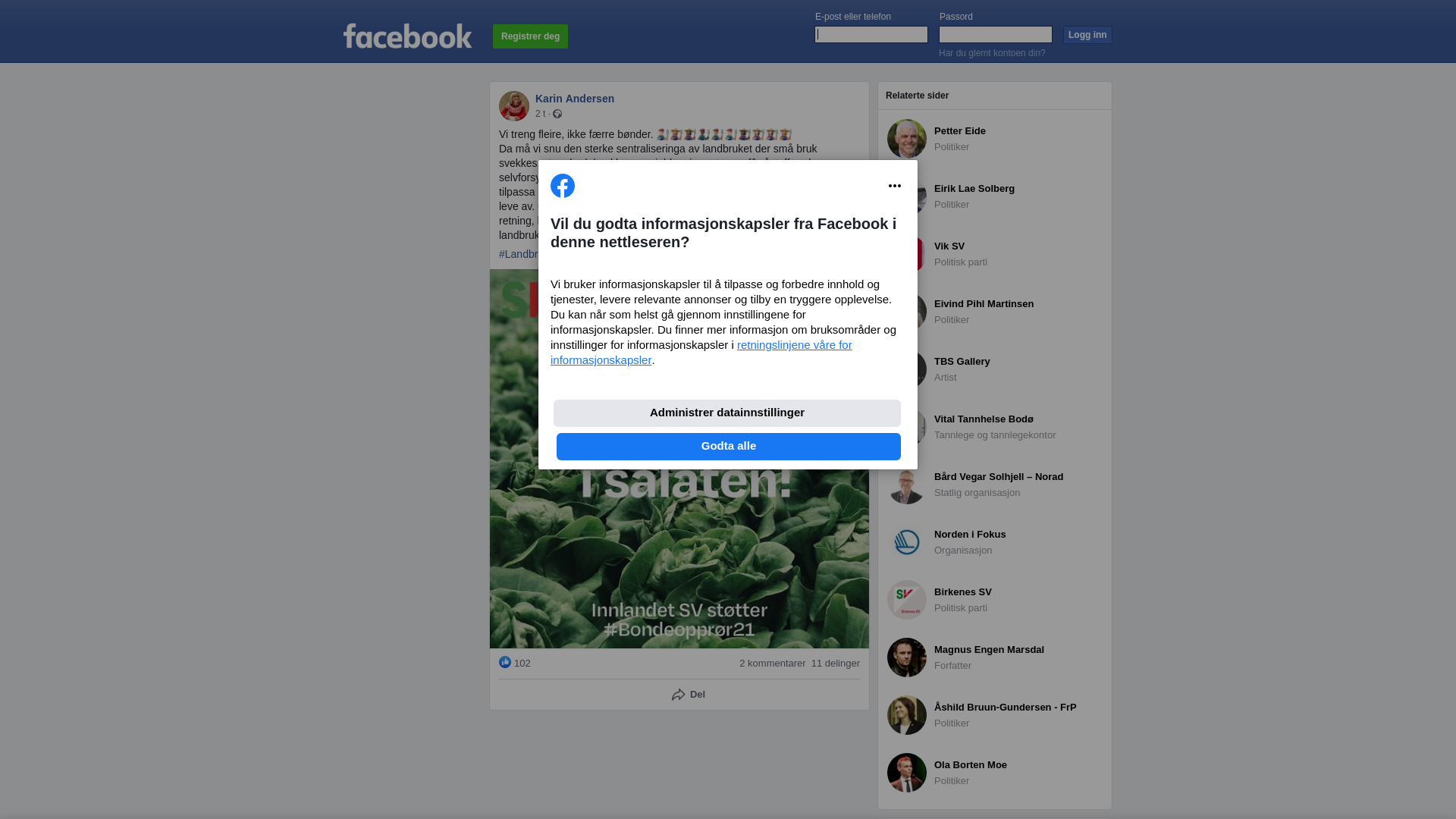This screenshot has width=1456, height=819.
Task: Click the Logg inn button
Action: (1087, 35)
